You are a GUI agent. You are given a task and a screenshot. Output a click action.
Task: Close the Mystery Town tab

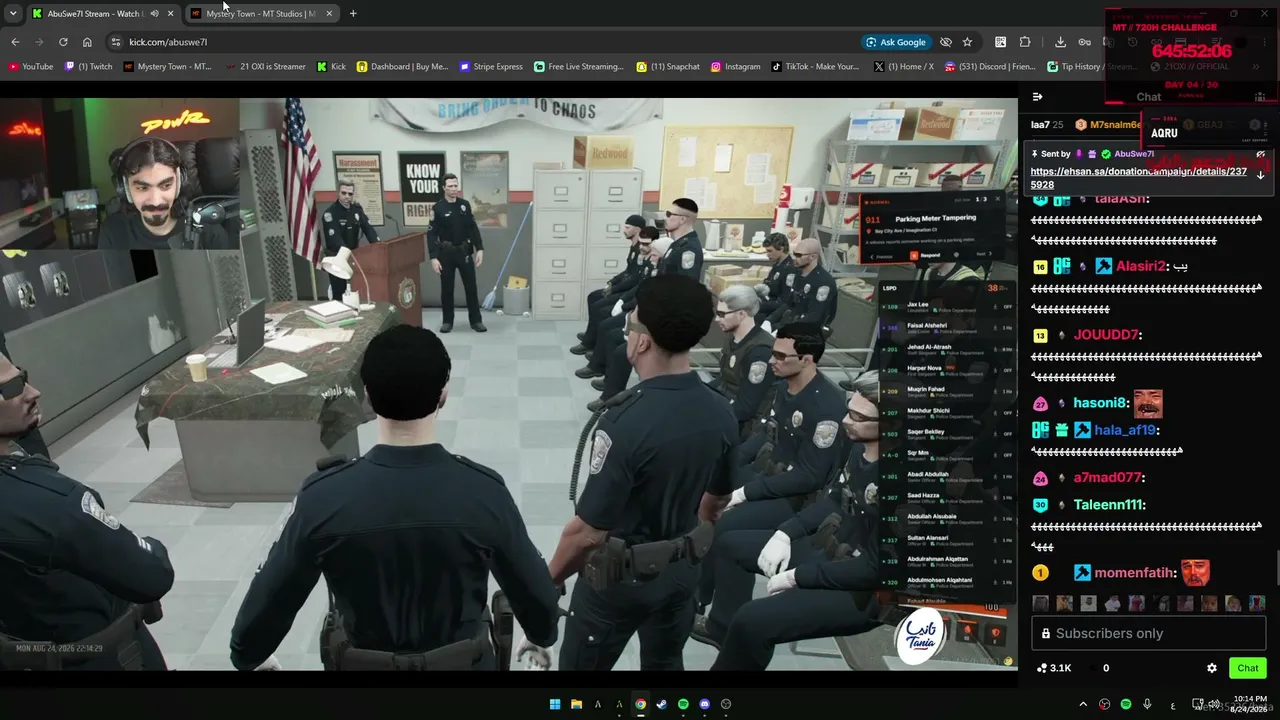click(x=329, y=14)
